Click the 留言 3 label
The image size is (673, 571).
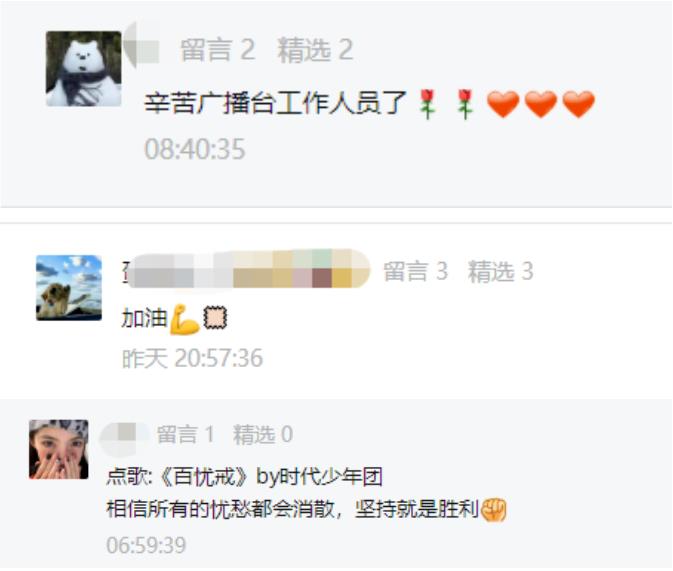[415, 271]
